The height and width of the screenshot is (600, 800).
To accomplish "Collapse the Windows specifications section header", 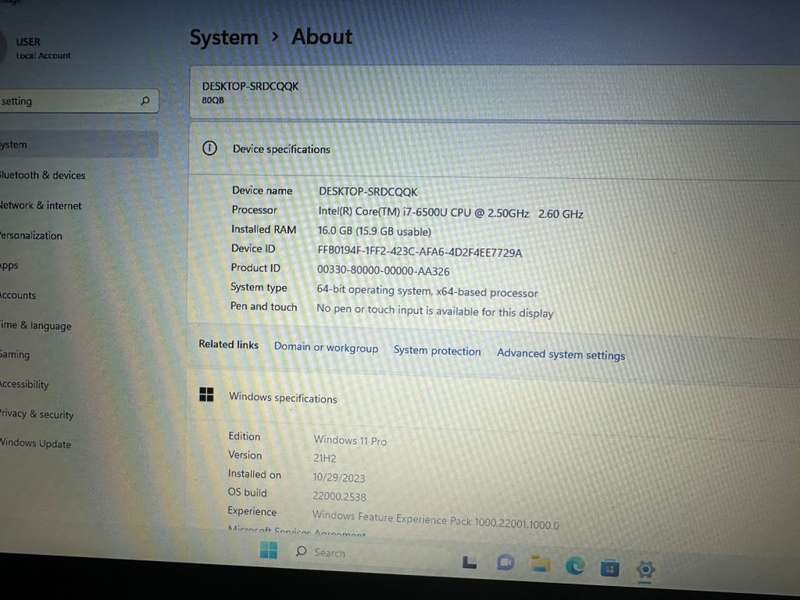I will pyautogui.click(x=495, y=401).
